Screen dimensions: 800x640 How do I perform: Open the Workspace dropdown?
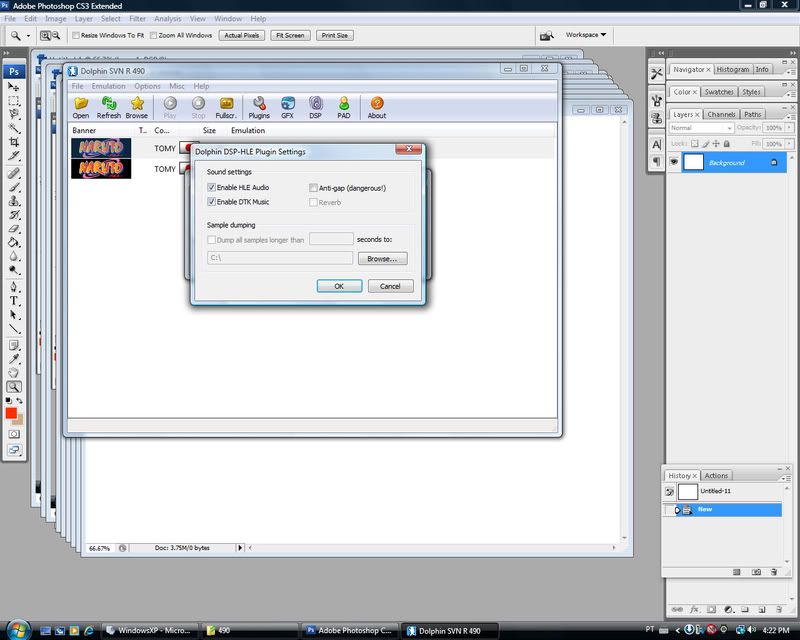coord(586,35)
